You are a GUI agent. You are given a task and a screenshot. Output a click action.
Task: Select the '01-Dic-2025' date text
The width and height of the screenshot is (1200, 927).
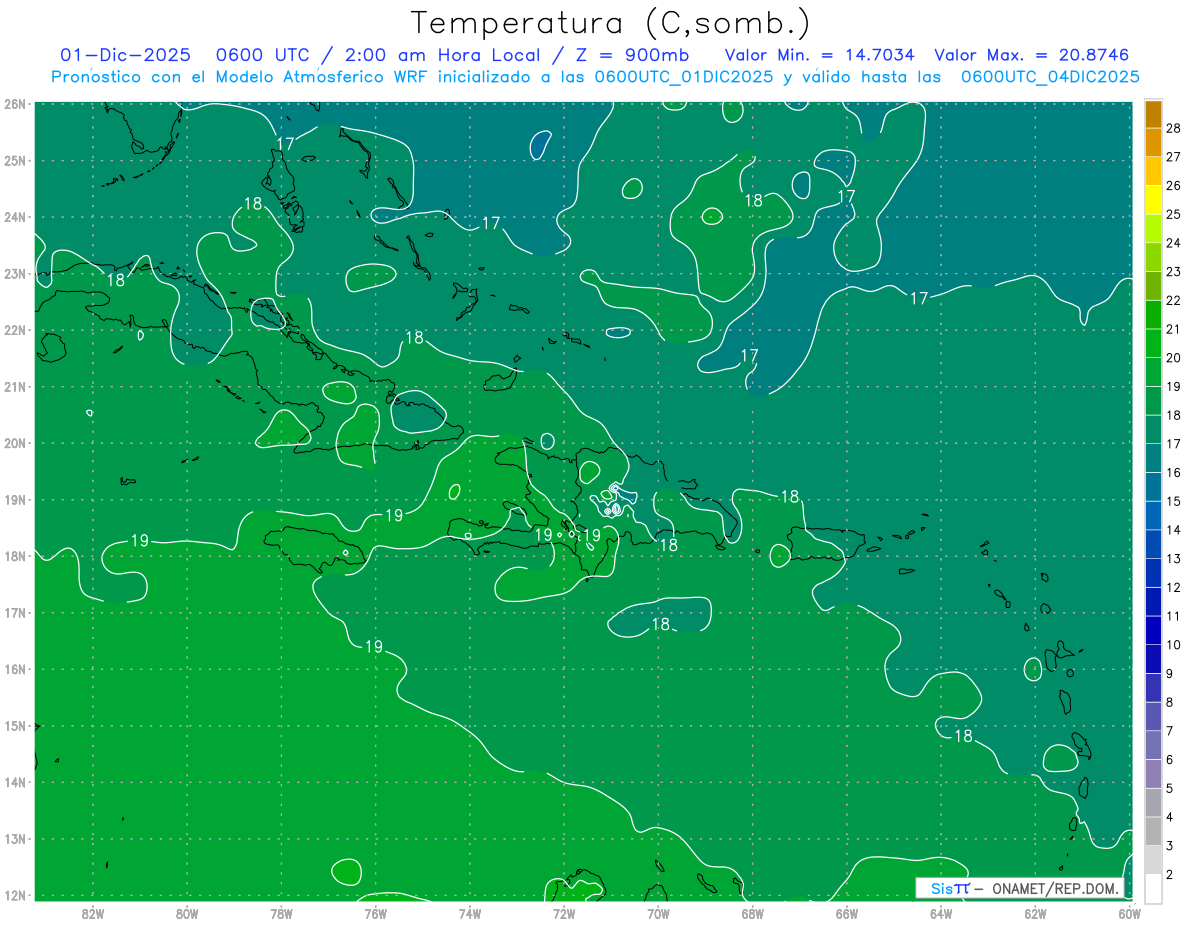click(x=125, y=55)
